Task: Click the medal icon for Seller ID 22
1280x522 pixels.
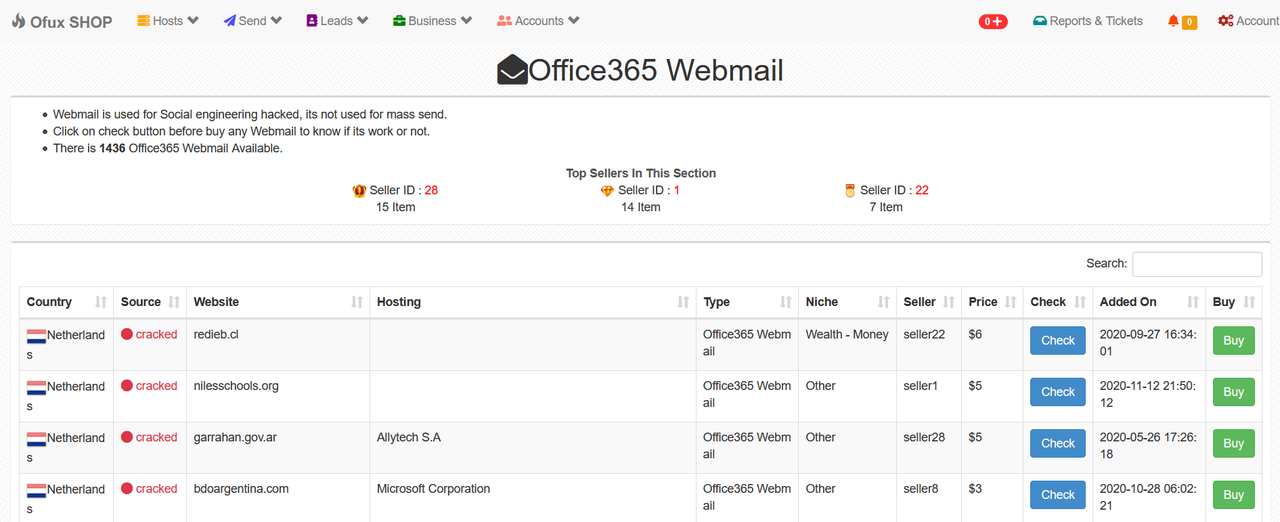Action: (x=850, y=190)
